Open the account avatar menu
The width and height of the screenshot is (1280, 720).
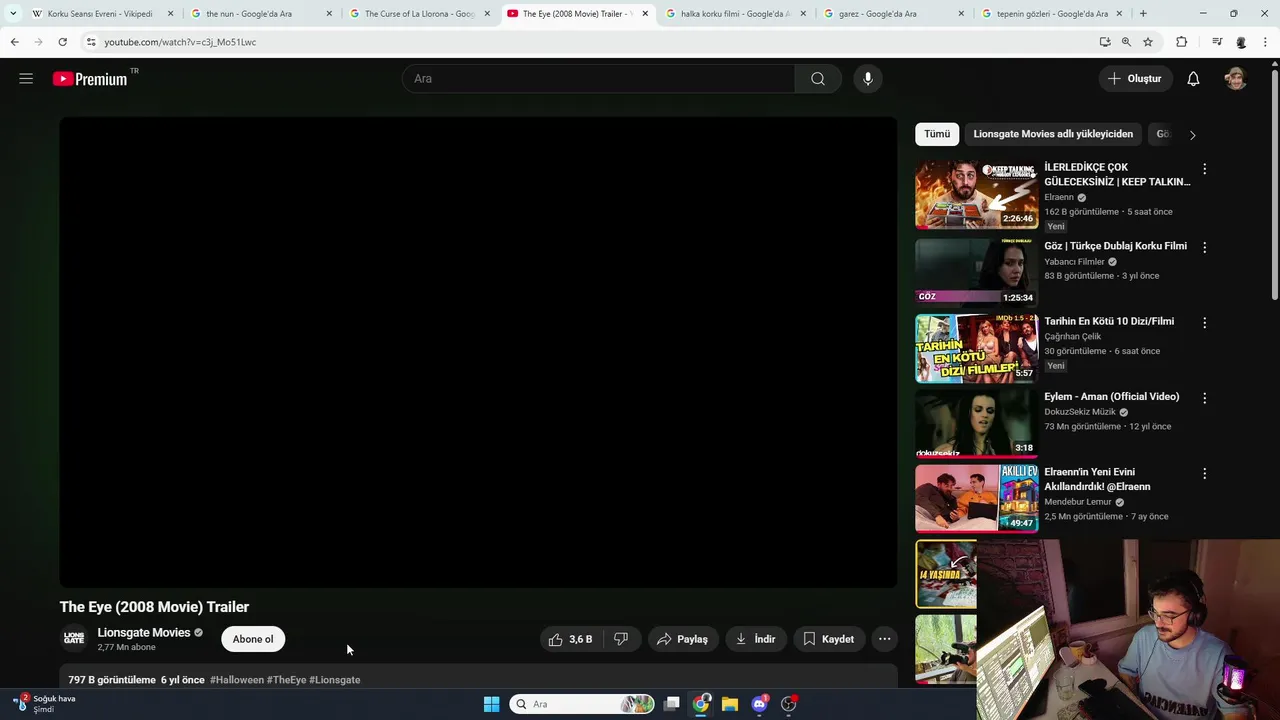click(x=1236, y=79)
